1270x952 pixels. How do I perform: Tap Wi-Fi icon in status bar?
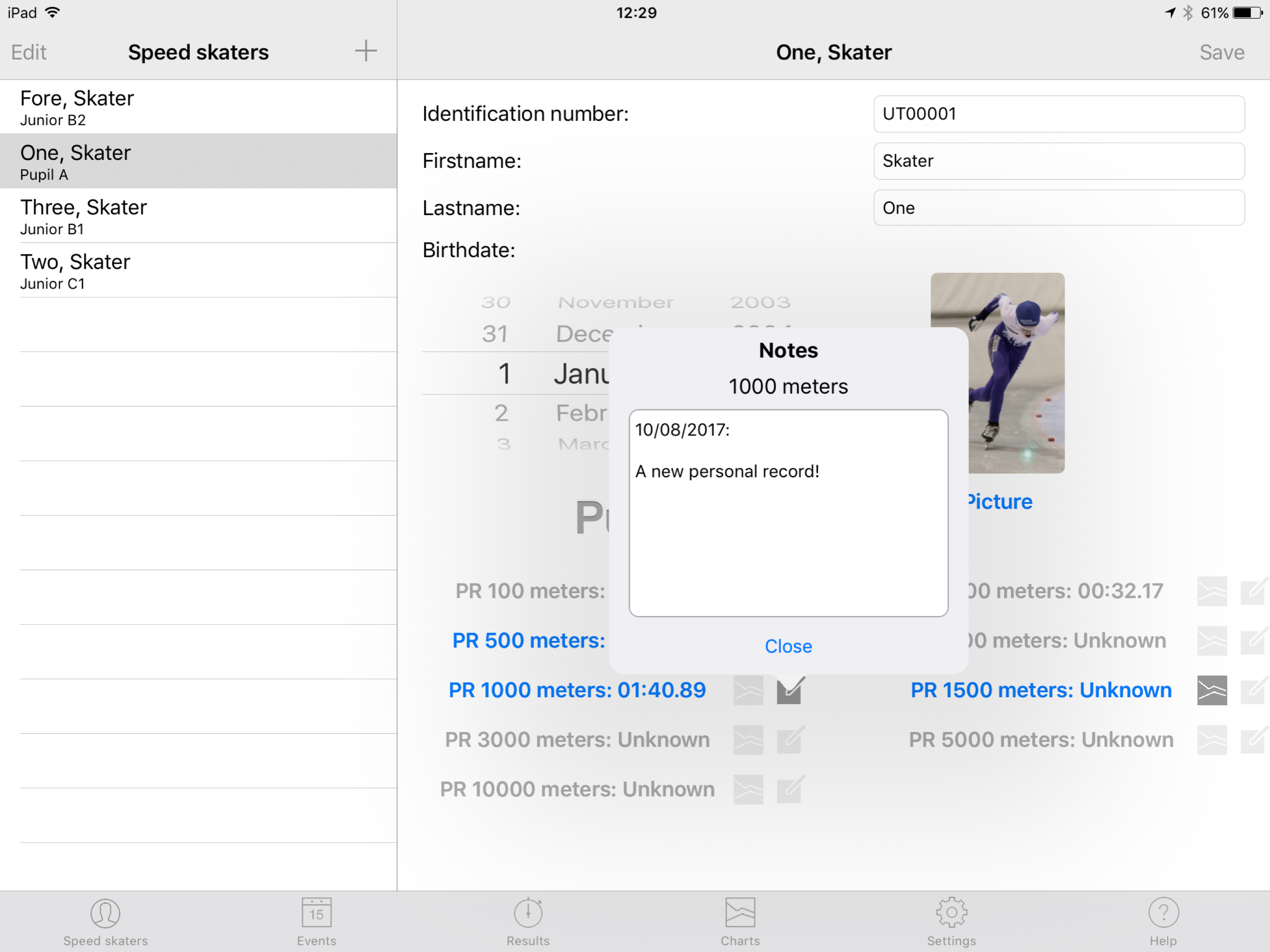click(x=52, y=13)
